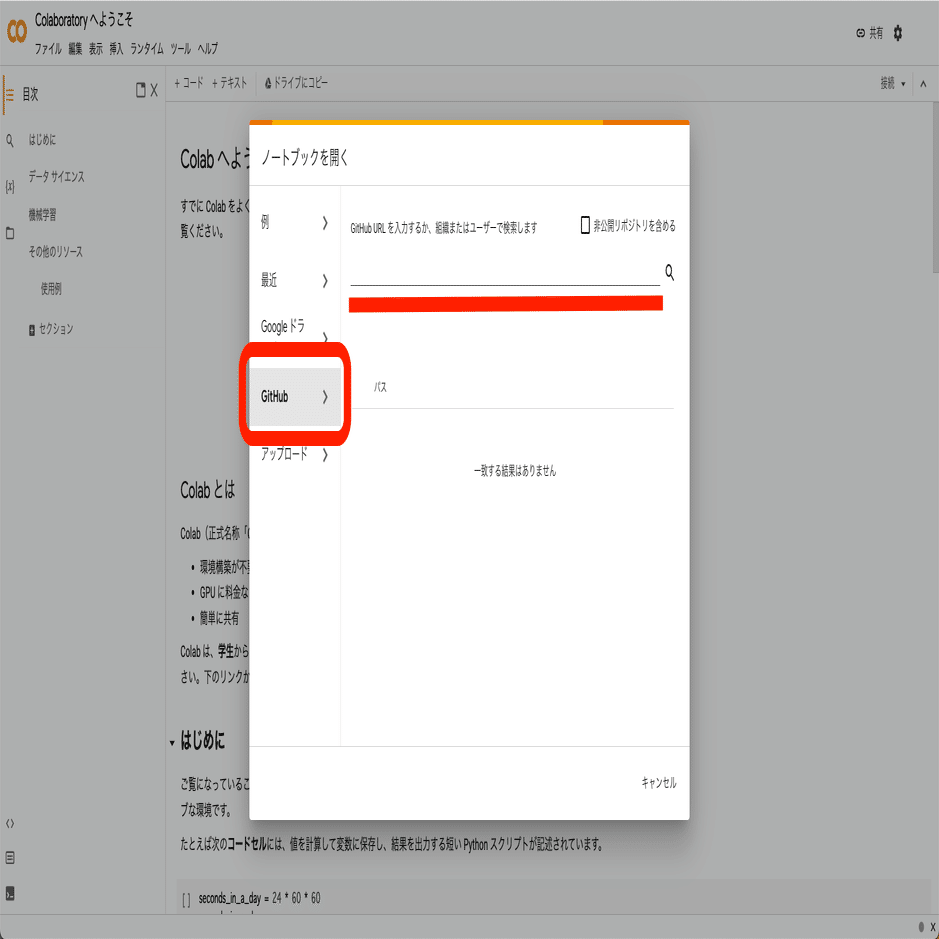Image resolution: width=939 pixels, height=939 pixels.
Task: Click the page vertical scrollbar
Action: pyautogui.click(x=935, y=187)
